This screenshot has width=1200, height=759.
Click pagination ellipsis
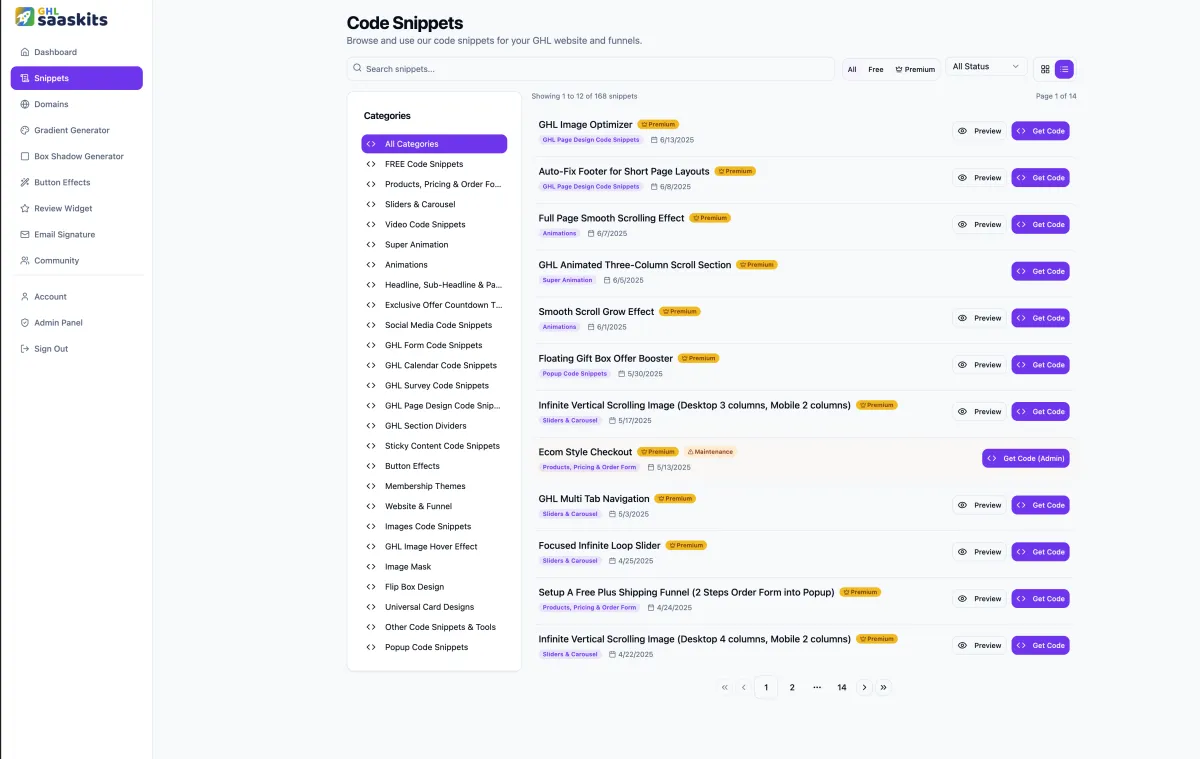[x=817, y=687]
